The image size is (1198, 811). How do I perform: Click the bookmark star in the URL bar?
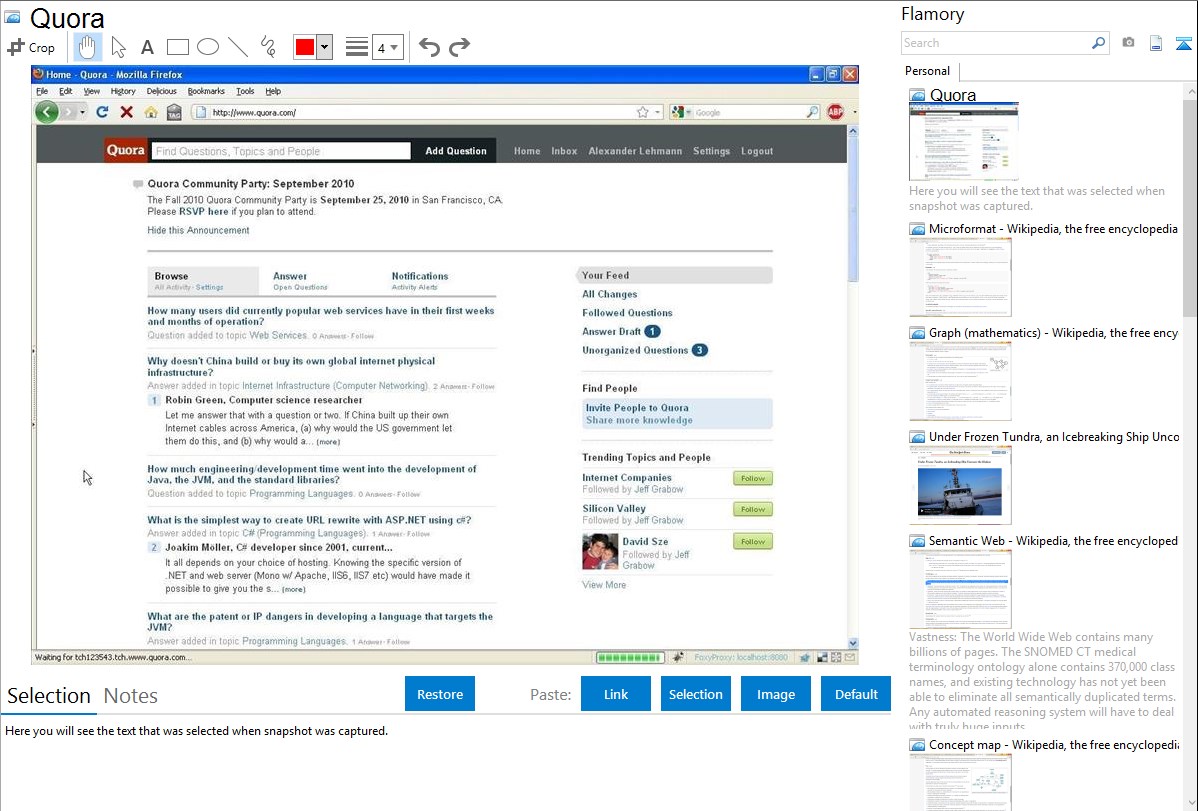643,112
